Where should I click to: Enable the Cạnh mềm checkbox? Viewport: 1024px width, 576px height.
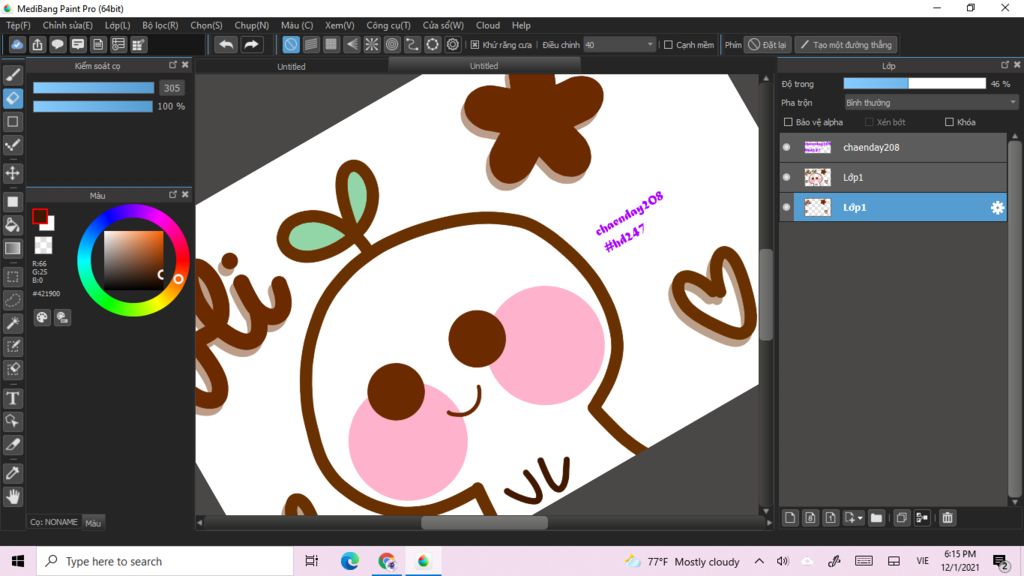[668, 45]
